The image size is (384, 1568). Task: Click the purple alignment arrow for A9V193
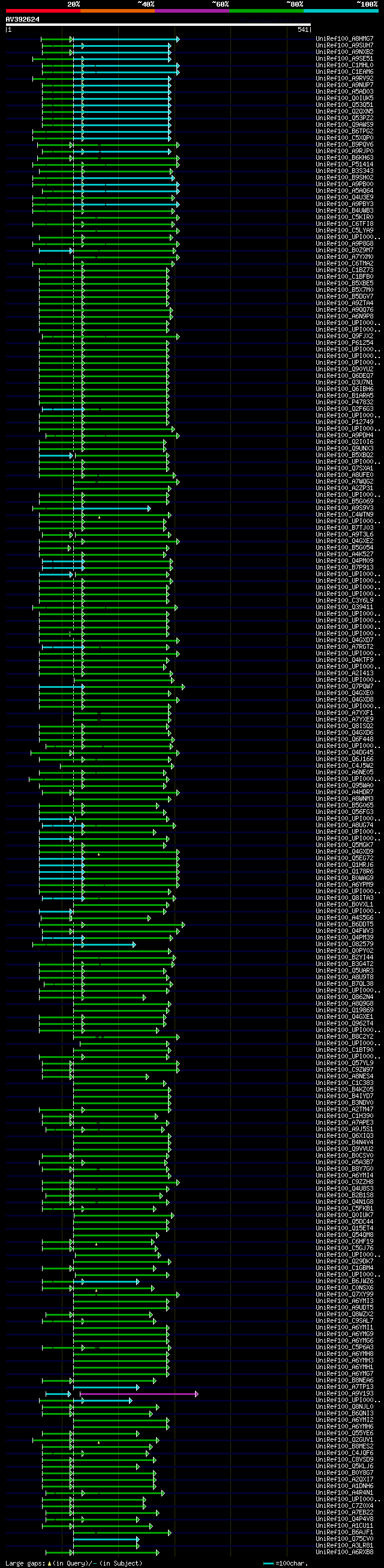[x=139, y=1394]
